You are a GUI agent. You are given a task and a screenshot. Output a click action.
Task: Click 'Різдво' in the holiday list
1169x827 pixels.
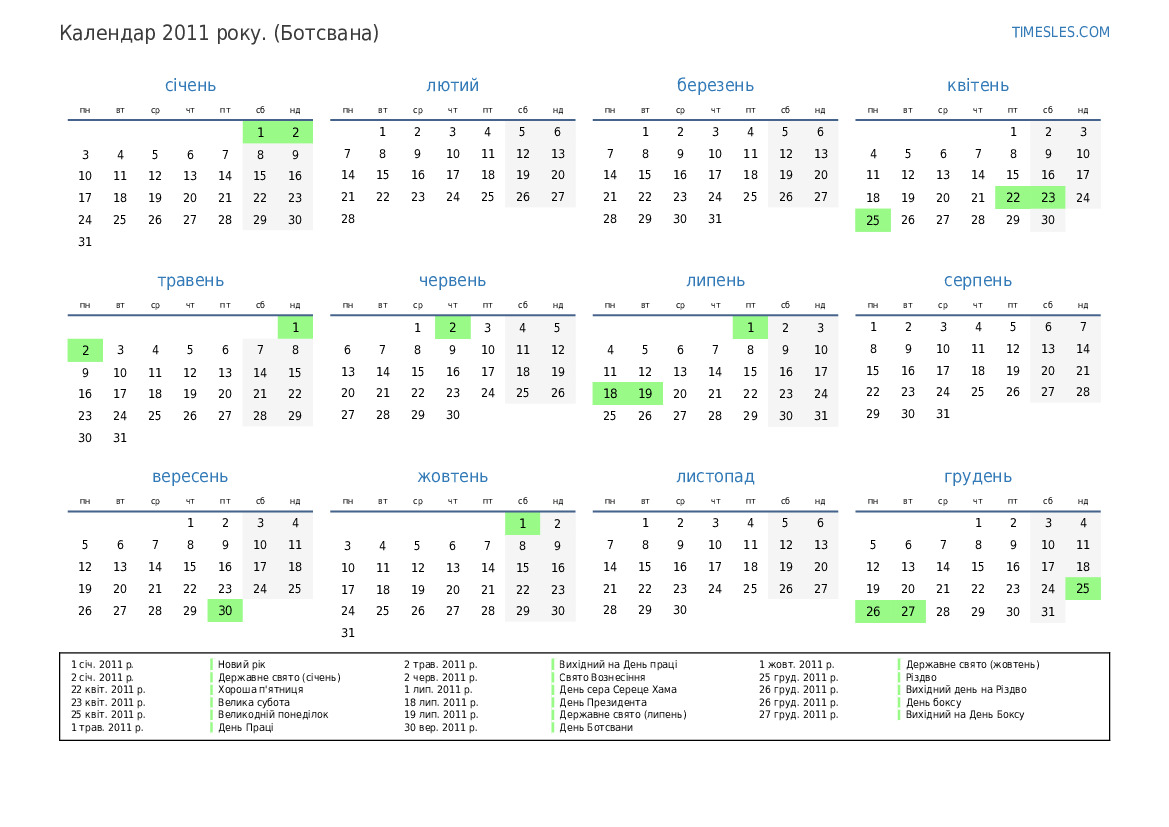920,677
